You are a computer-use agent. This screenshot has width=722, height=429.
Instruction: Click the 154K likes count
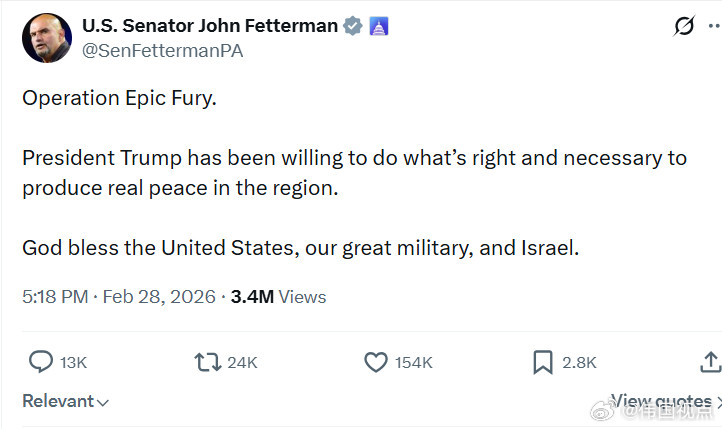coord(413,362)
